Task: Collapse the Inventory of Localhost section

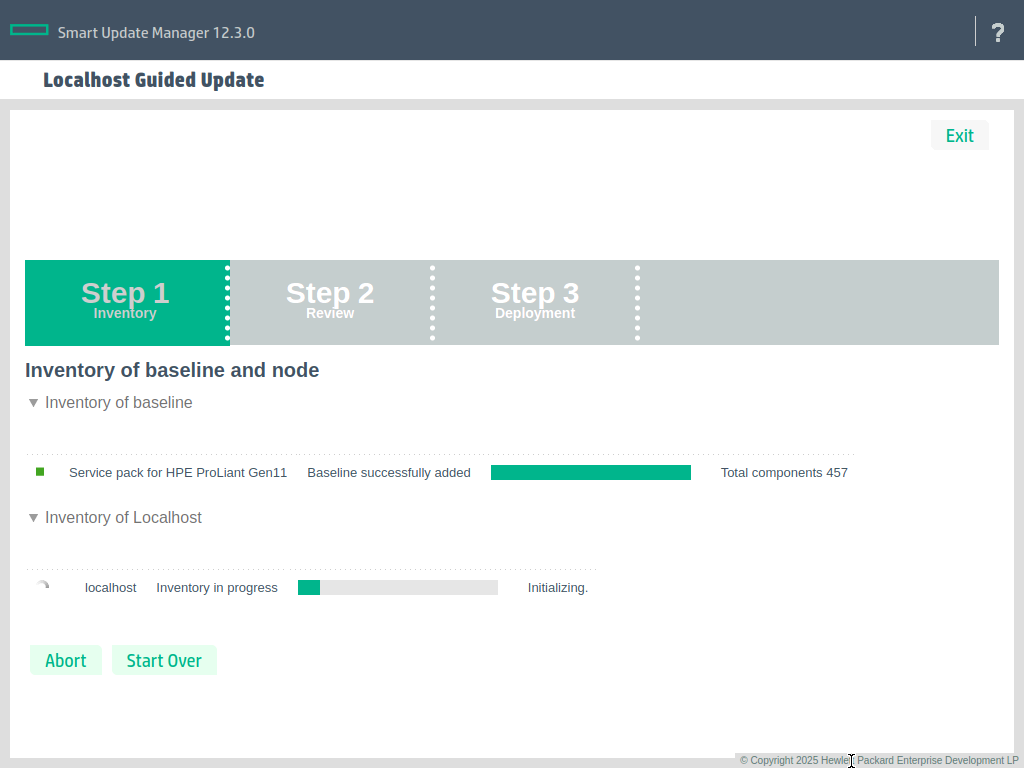Action: [34, 518]
